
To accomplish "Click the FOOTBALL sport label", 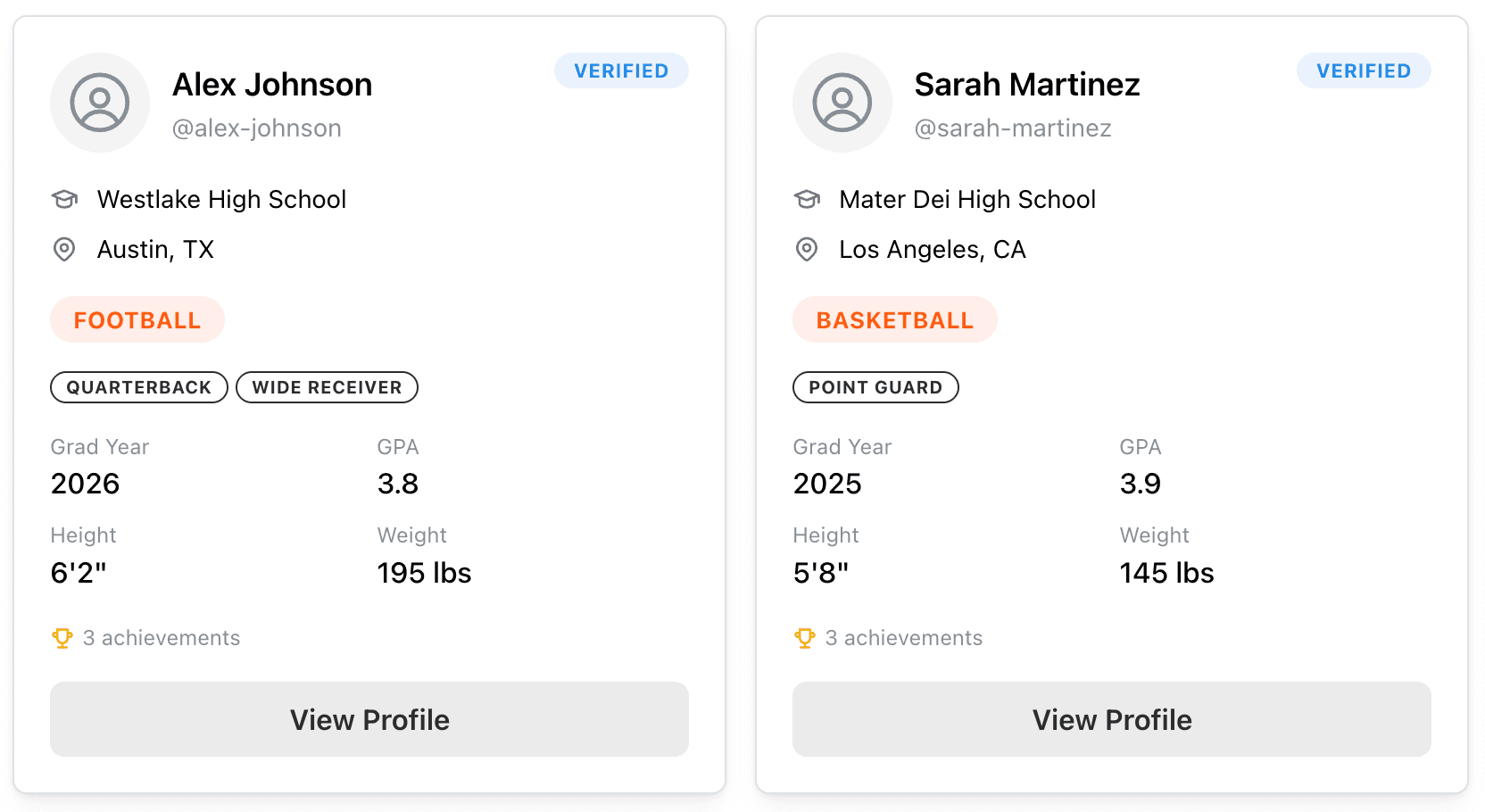I will (x=137, y=319).
